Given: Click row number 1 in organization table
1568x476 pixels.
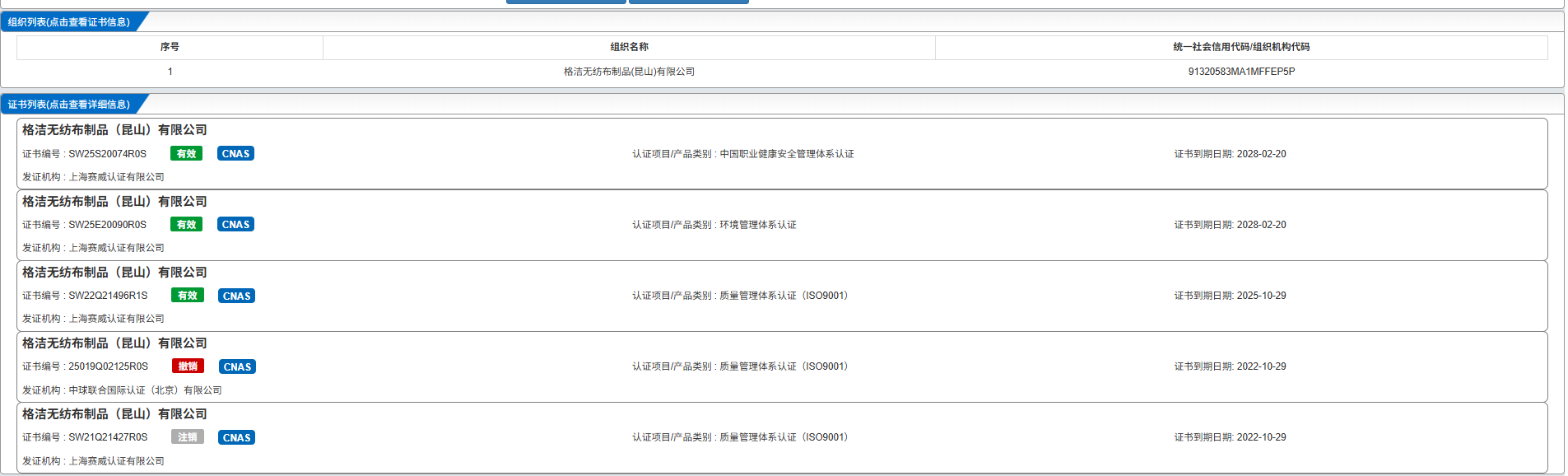Looking at the screenshot, I should (170, 72).
